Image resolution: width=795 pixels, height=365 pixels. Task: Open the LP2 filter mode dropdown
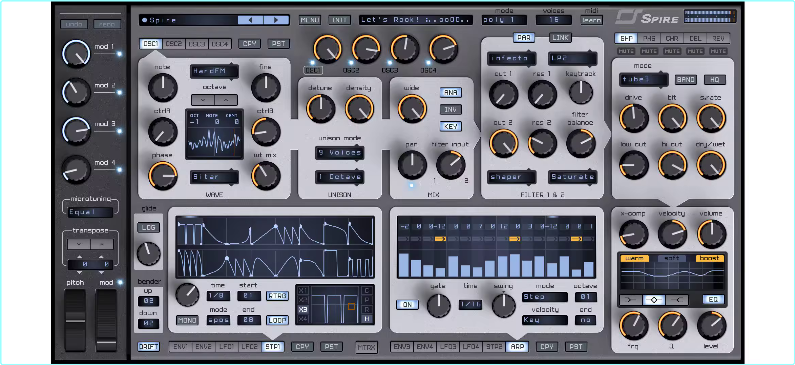point(572,58)
